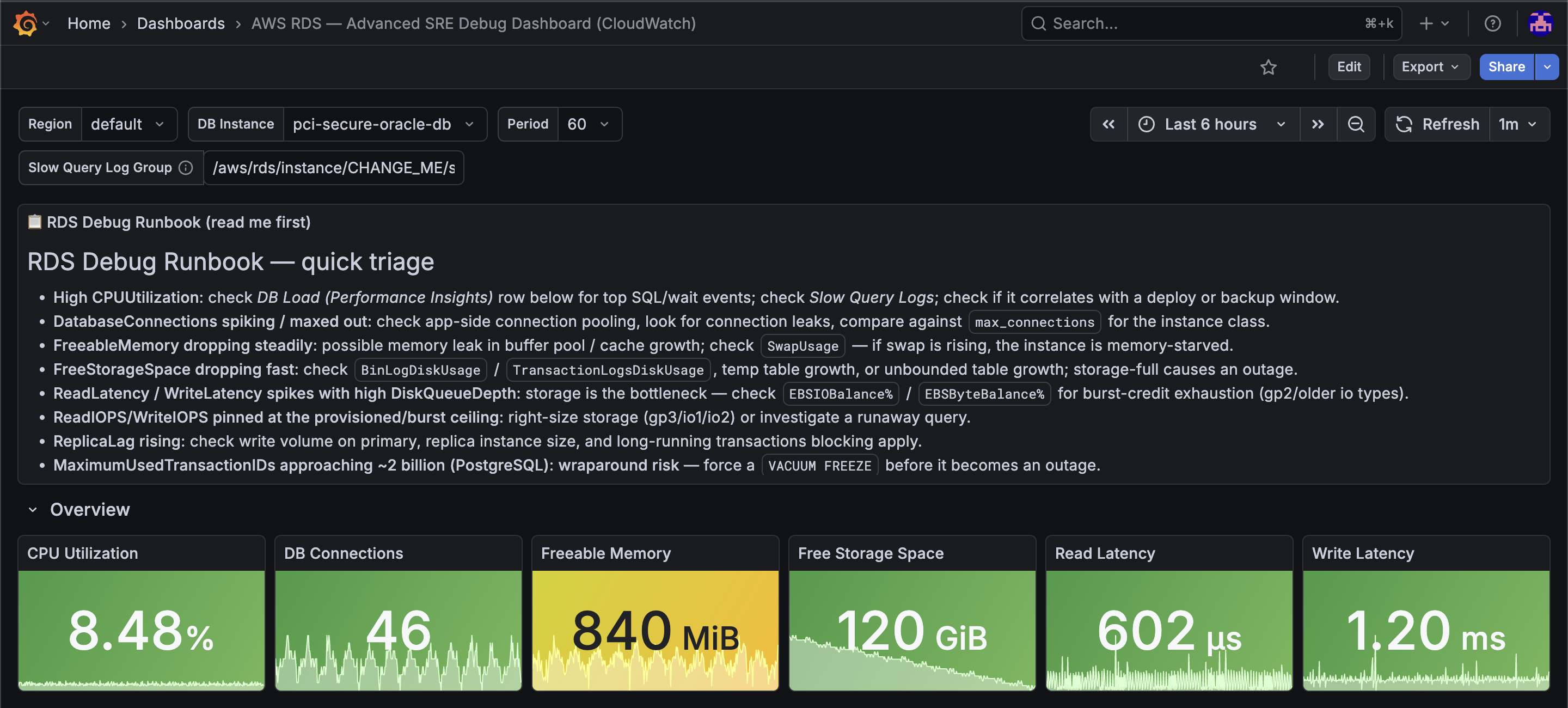
Task: Click the clock icon in time picker
Action: [1146, 124]
